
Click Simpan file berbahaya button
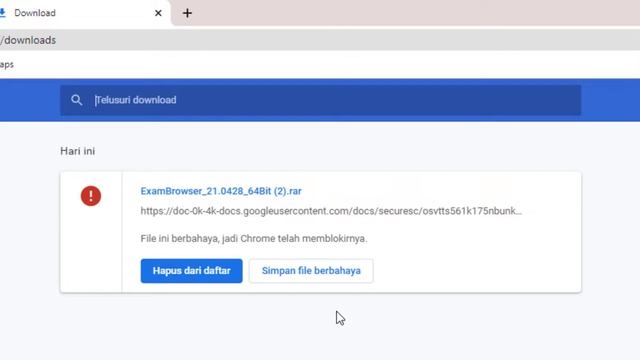pyautogui.click(x=311, y=271)
